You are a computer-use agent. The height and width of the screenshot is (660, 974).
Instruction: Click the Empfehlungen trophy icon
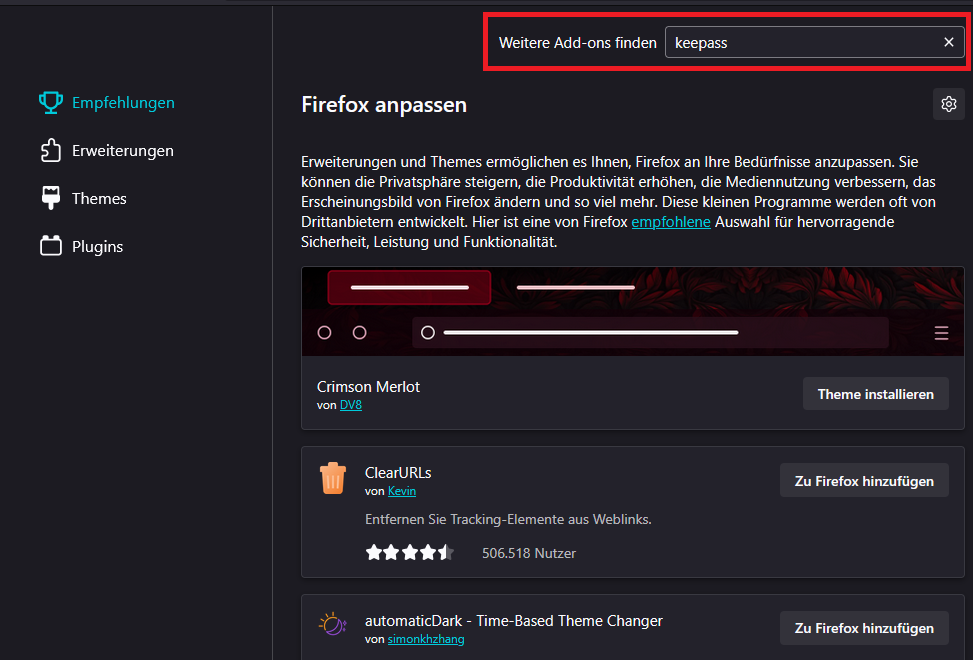[x=51, y=102]
